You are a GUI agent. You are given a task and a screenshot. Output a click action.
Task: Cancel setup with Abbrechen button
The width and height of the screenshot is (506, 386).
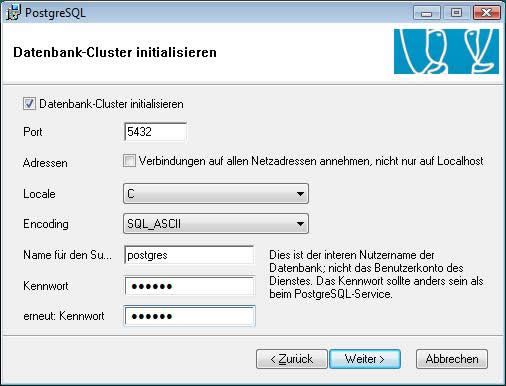pos(452,359)
